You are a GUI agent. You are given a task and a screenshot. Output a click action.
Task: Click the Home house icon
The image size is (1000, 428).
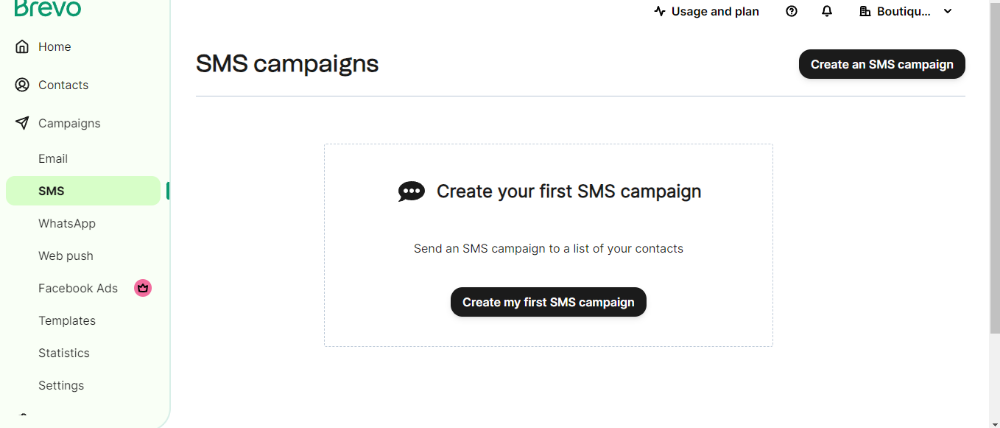click(22, 47)
